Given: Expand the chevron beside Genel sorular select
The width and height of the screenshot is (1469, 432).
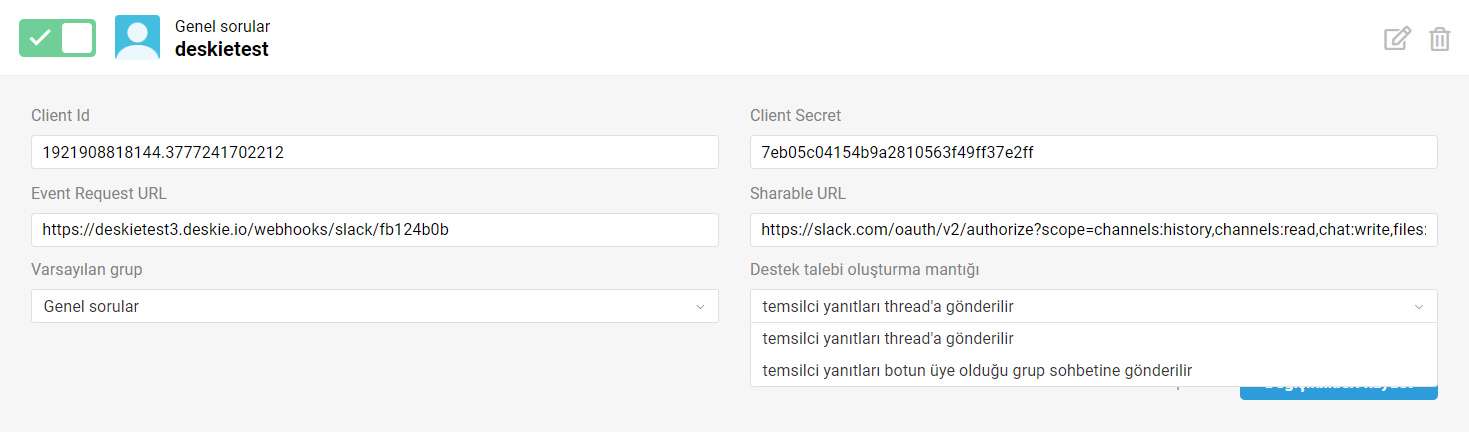Looking at the screenshot, I should tap(700, 307).
